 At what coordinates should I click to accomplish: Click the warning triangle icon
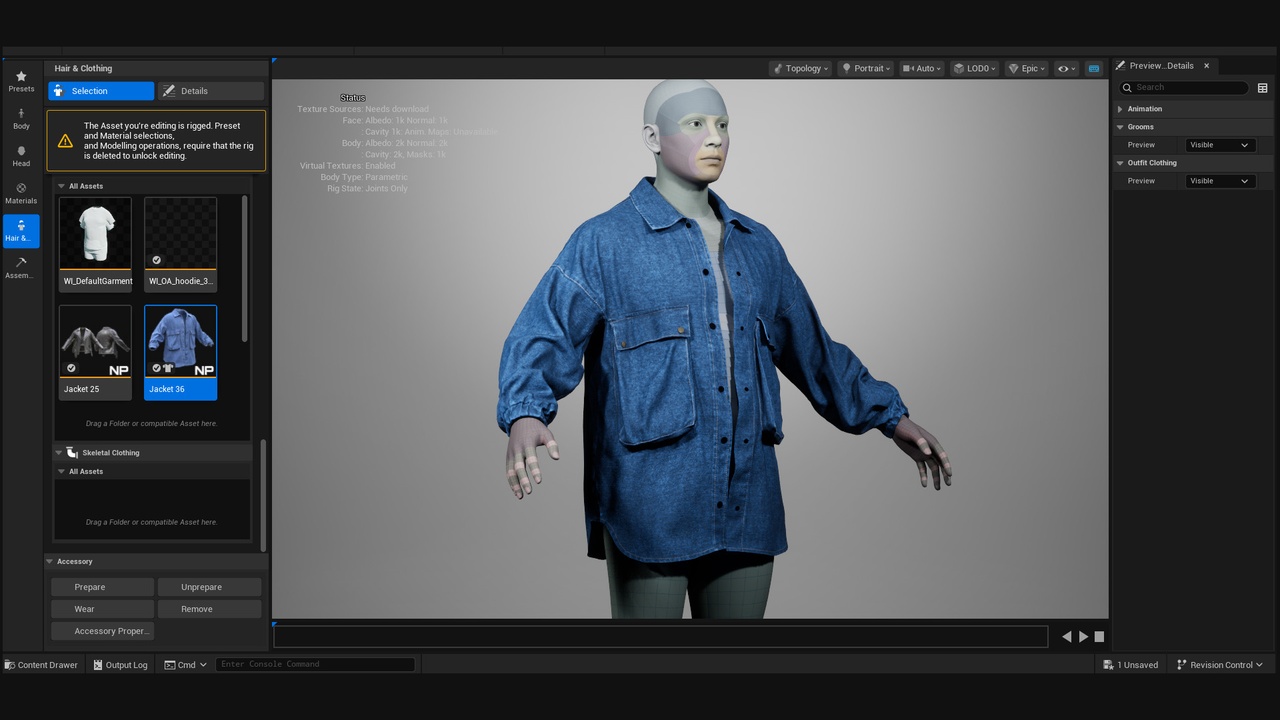click(65, 141)
